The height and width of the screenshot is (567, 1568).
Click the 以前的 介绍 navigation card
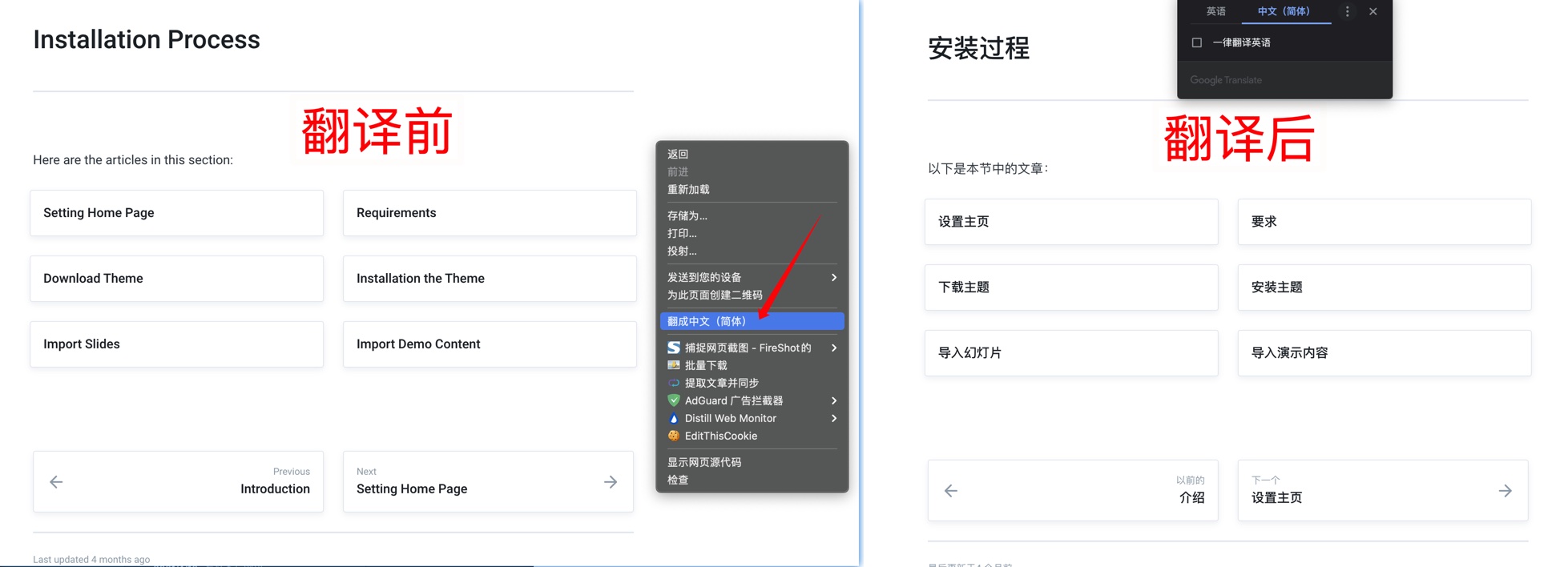1073,490
